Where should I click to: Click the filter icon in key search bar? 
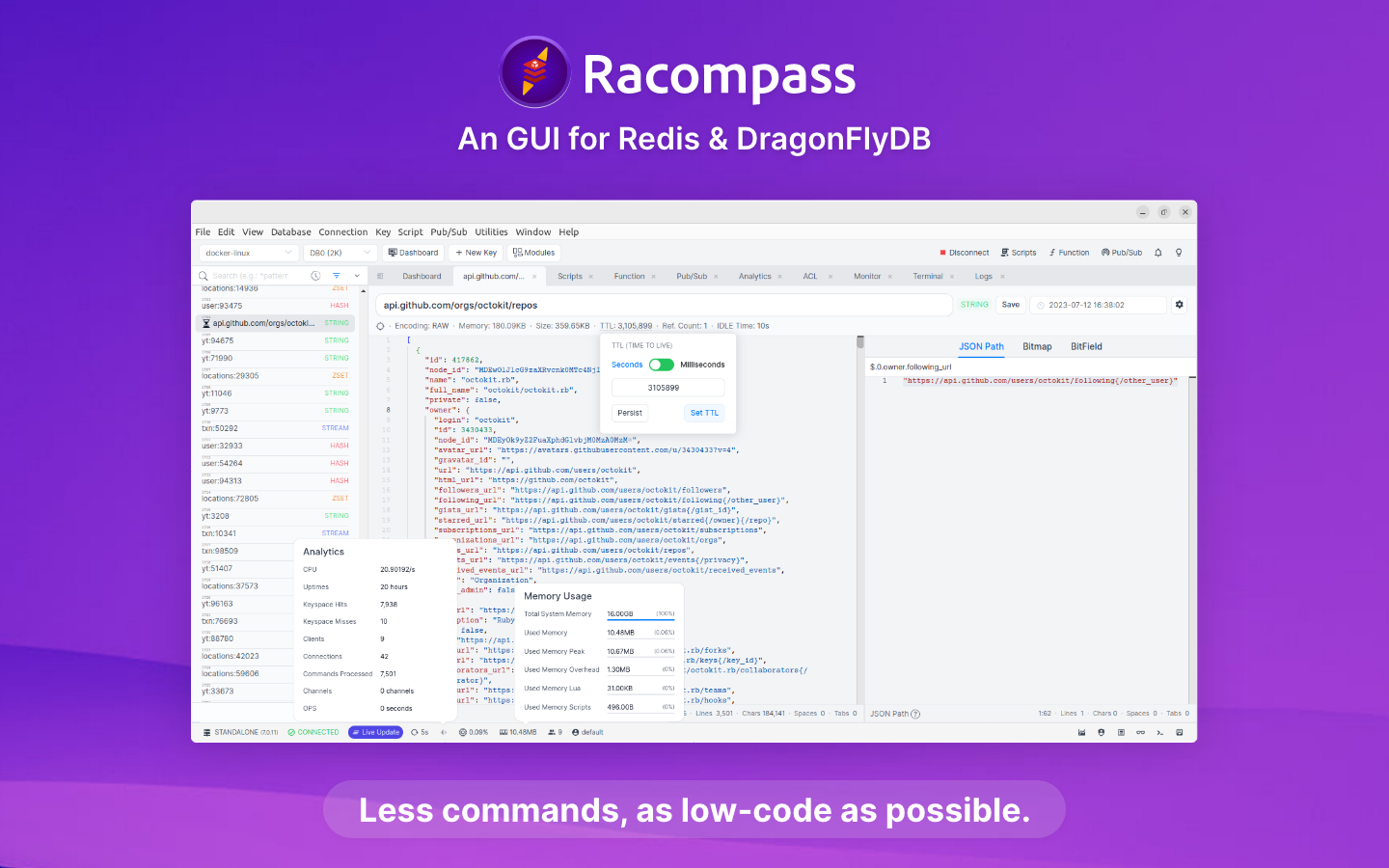[x=336, y=275]
